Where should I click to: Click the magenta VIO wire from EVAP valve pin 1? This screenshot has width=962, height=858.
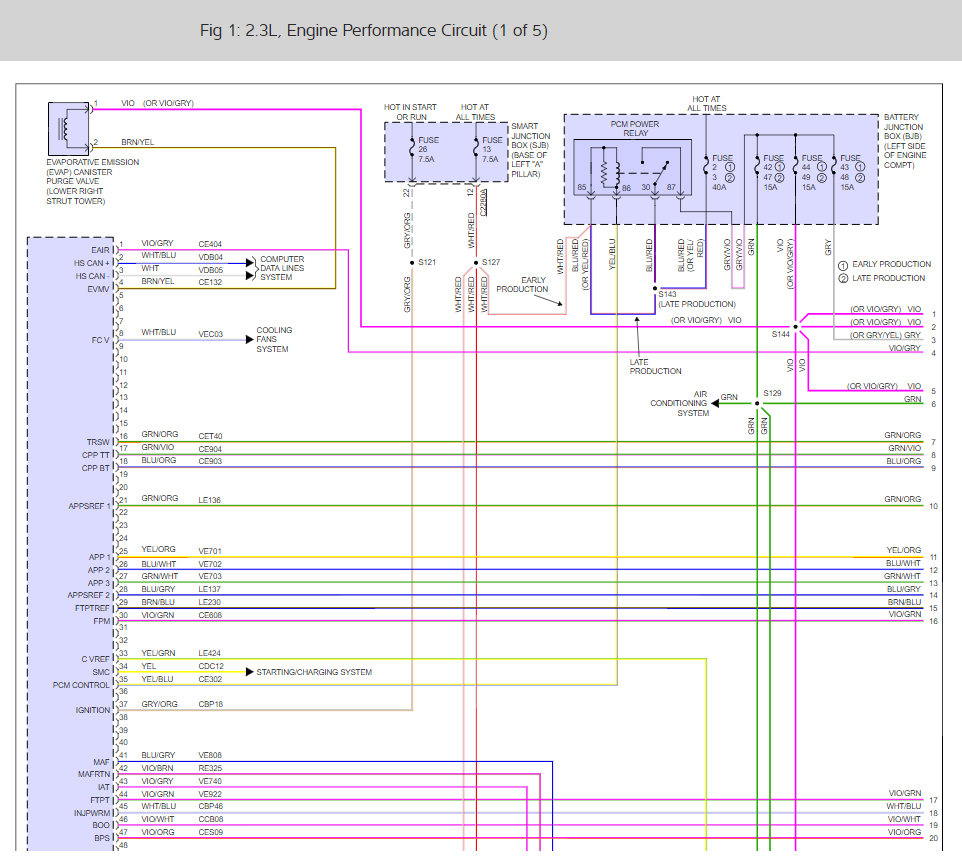(x=227, y=110)
